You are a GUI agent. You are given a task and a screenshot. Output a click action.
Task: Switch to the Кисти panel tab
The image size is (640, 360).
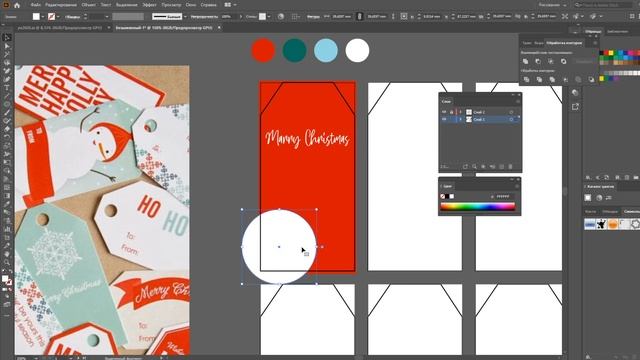click(590, 211)
